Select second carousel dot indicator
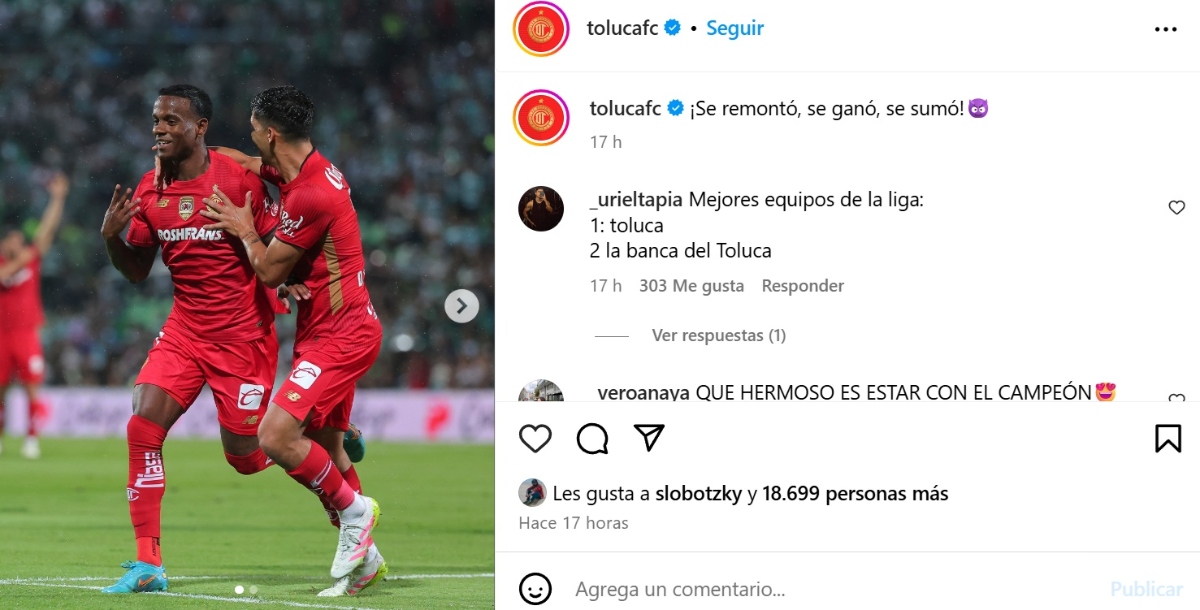Screen dimensions: 1200x610 pos(253,590)
